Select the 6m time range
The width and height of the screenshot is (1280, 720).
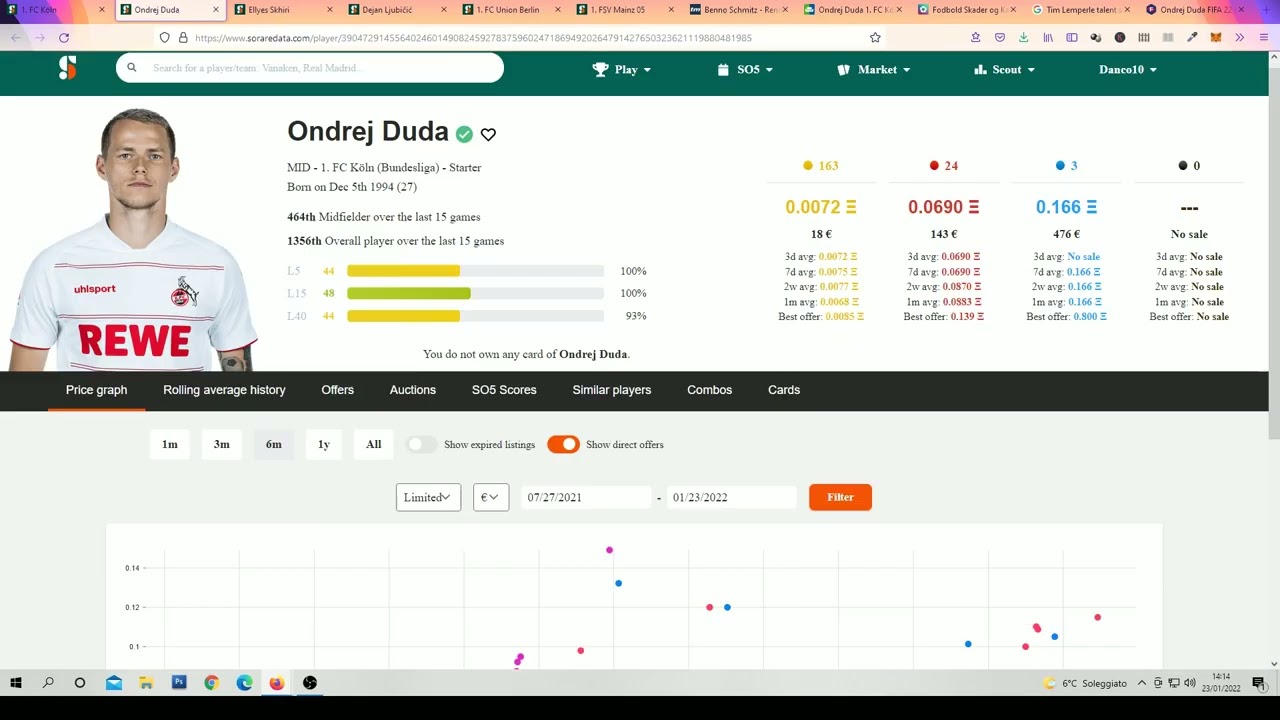pyautogui.click(x=274, y=444)
